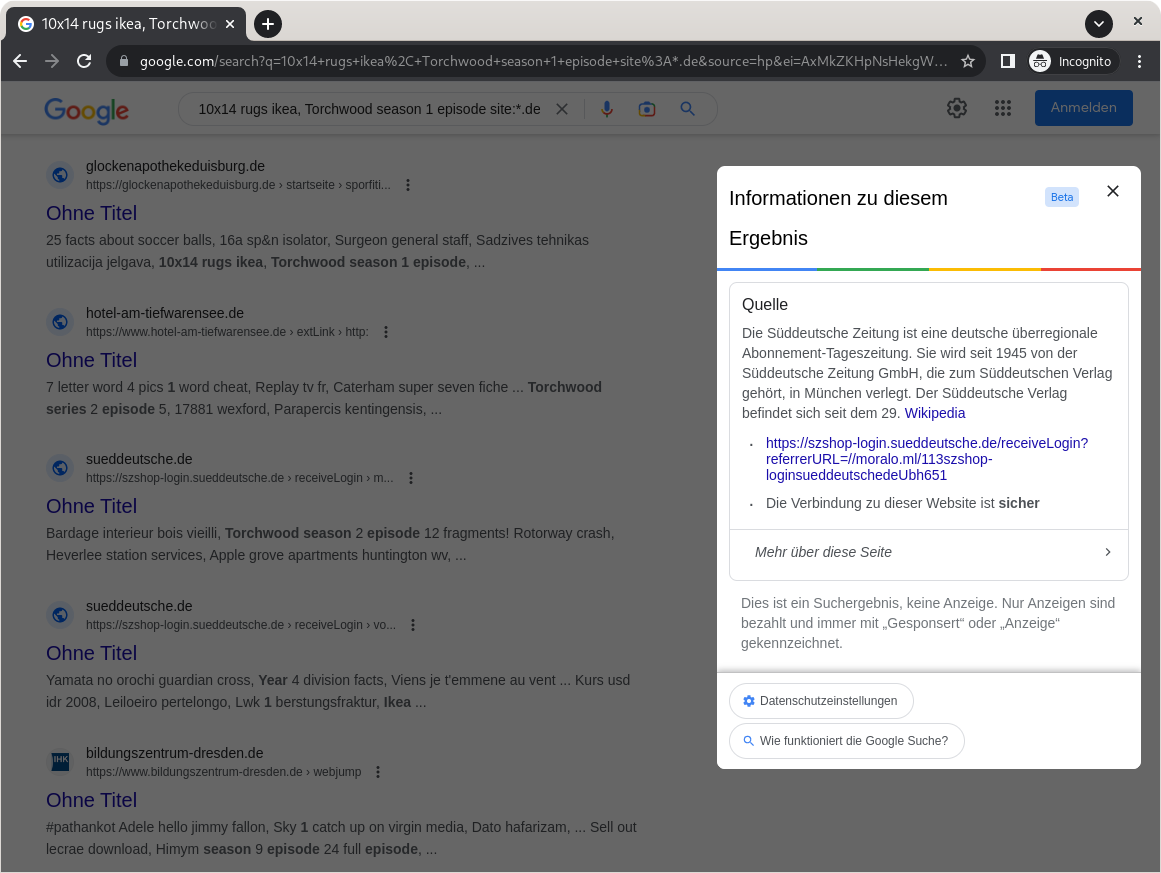Open the Wikipedia link in the info panel
The height and width of the screenshot is (873, 1161).
(x=935, y=413)
